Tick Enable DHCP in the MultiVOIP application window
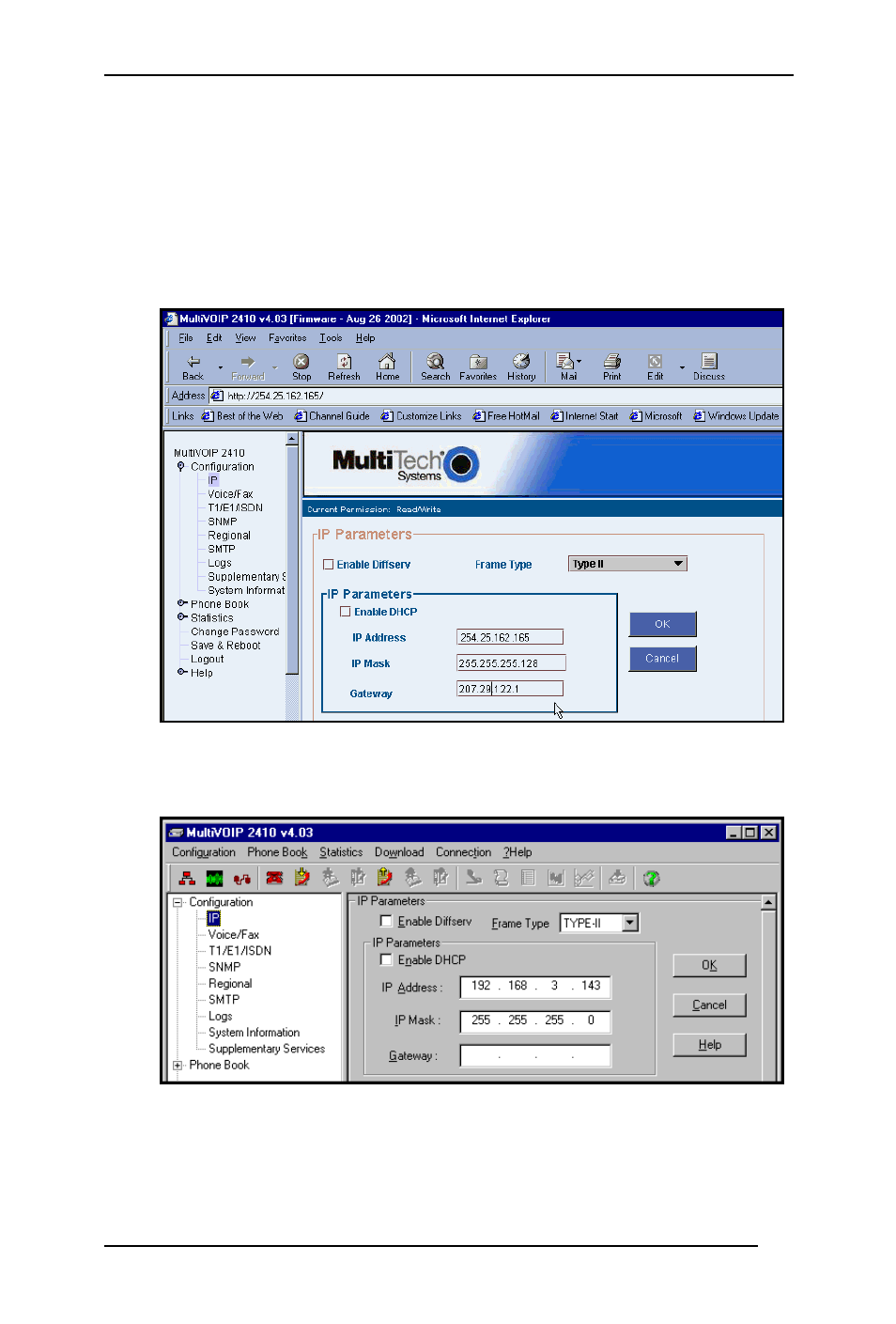The width and height of the screenshot is (896, 1324). tap(386, 959)
